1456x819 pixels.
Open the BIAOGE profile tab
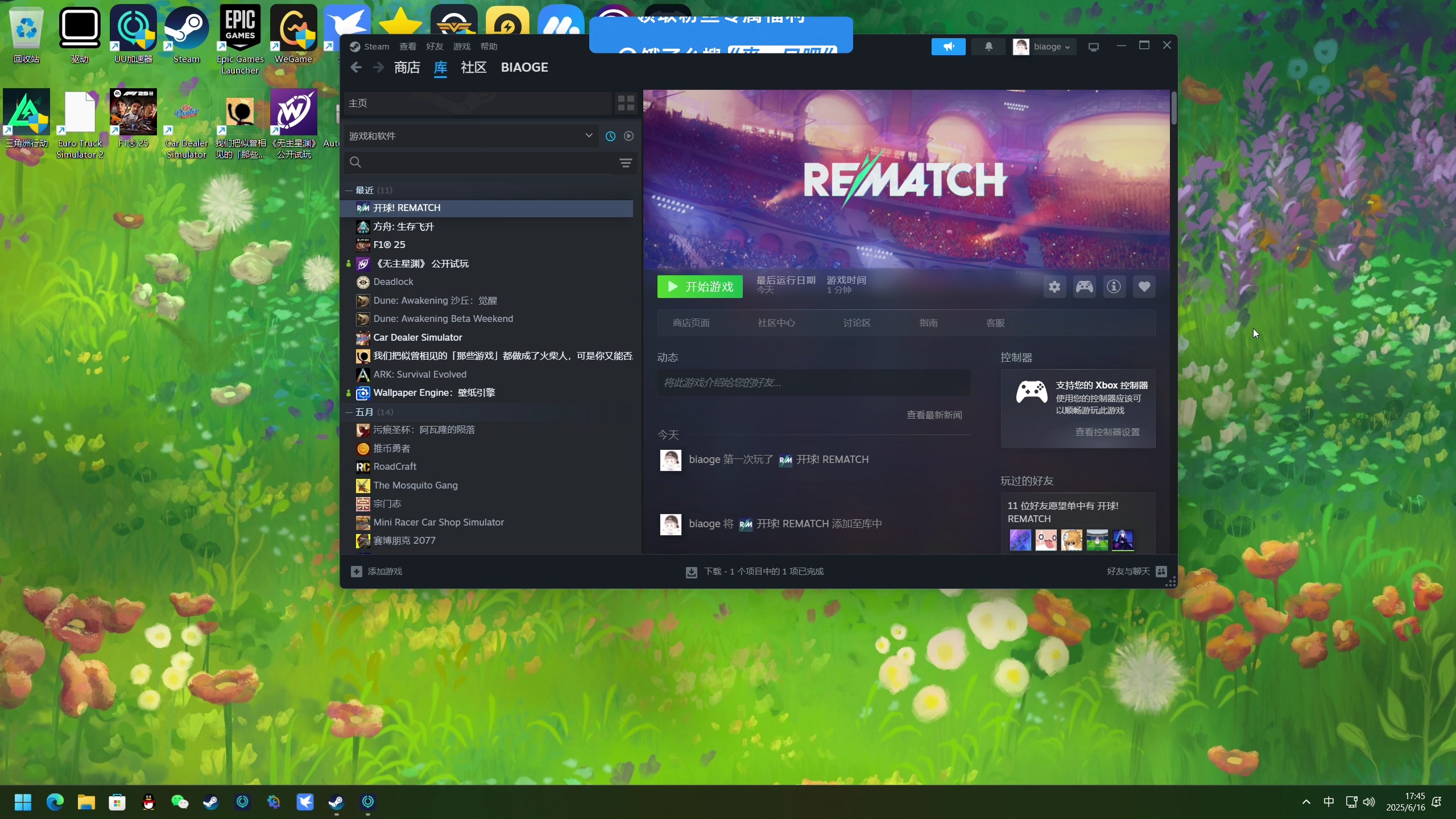[x=524, y=68]
